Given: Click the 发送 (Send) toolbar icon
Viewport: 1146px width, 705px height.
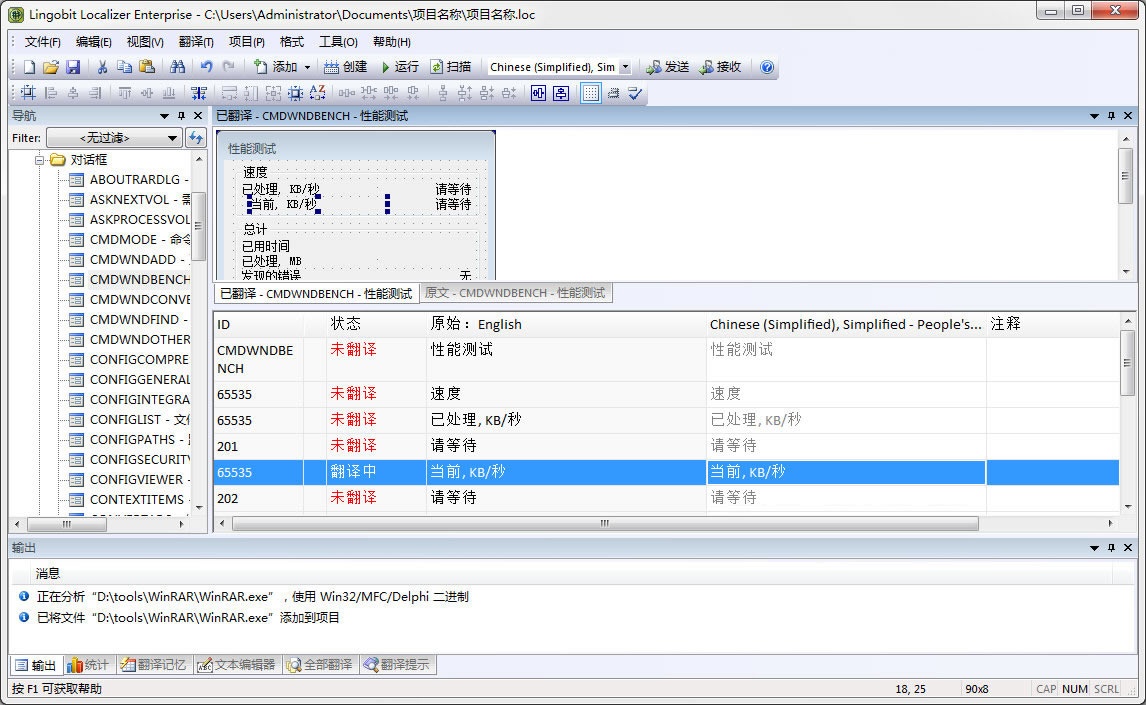Looking at the screenshot, I should point(668,67).
